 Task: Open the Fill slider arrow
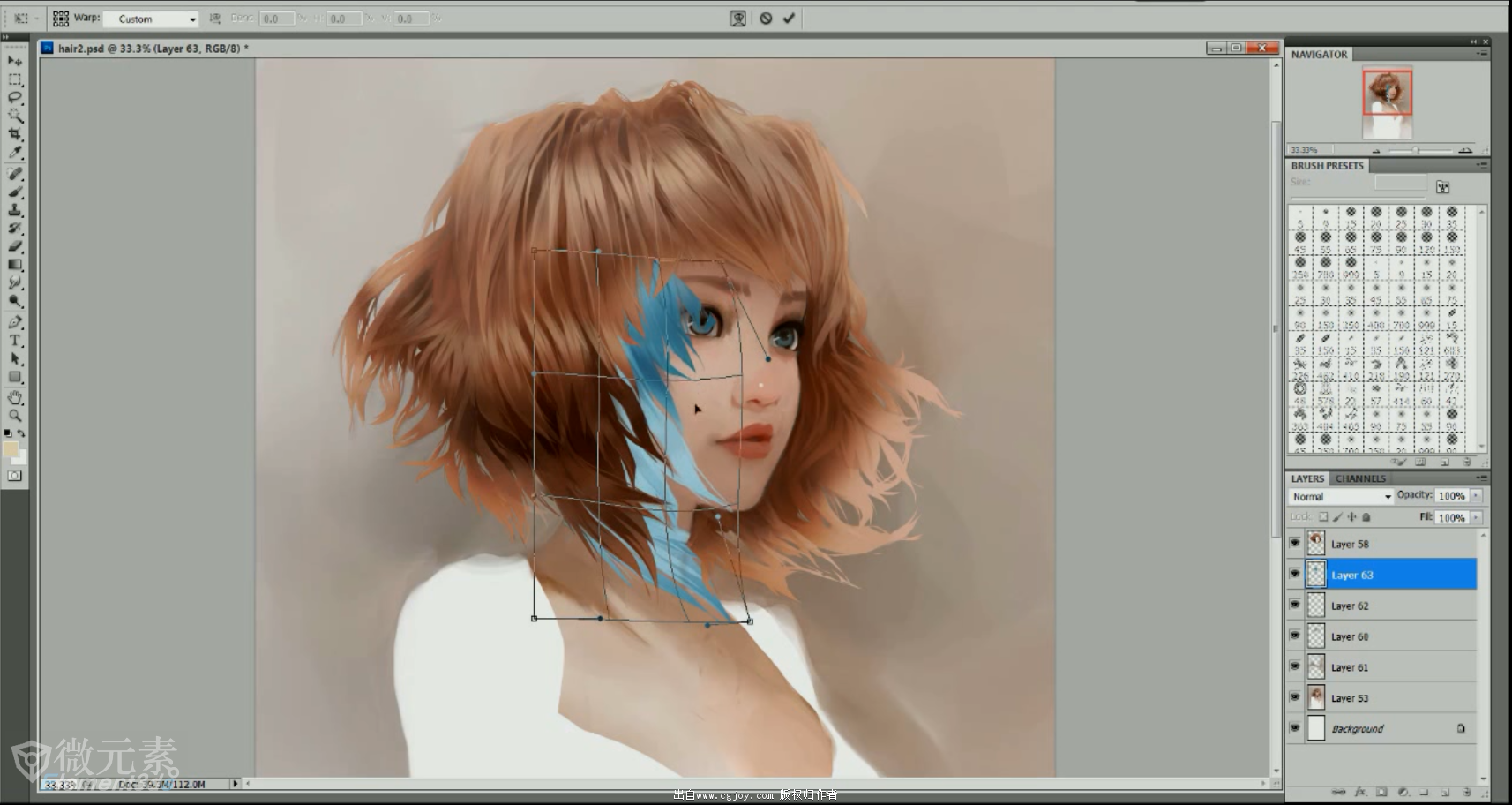(1475, 517)
